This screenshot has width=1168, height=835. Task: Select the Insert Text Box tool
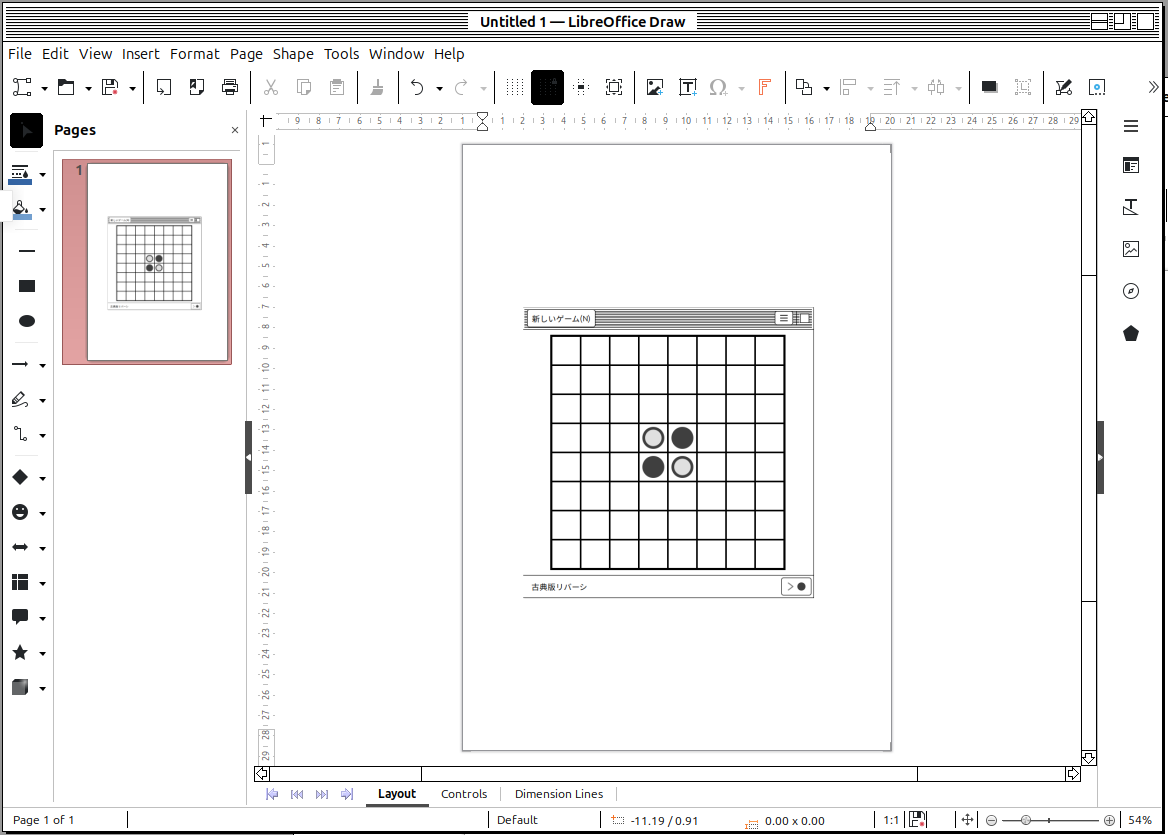click(688, 88)
